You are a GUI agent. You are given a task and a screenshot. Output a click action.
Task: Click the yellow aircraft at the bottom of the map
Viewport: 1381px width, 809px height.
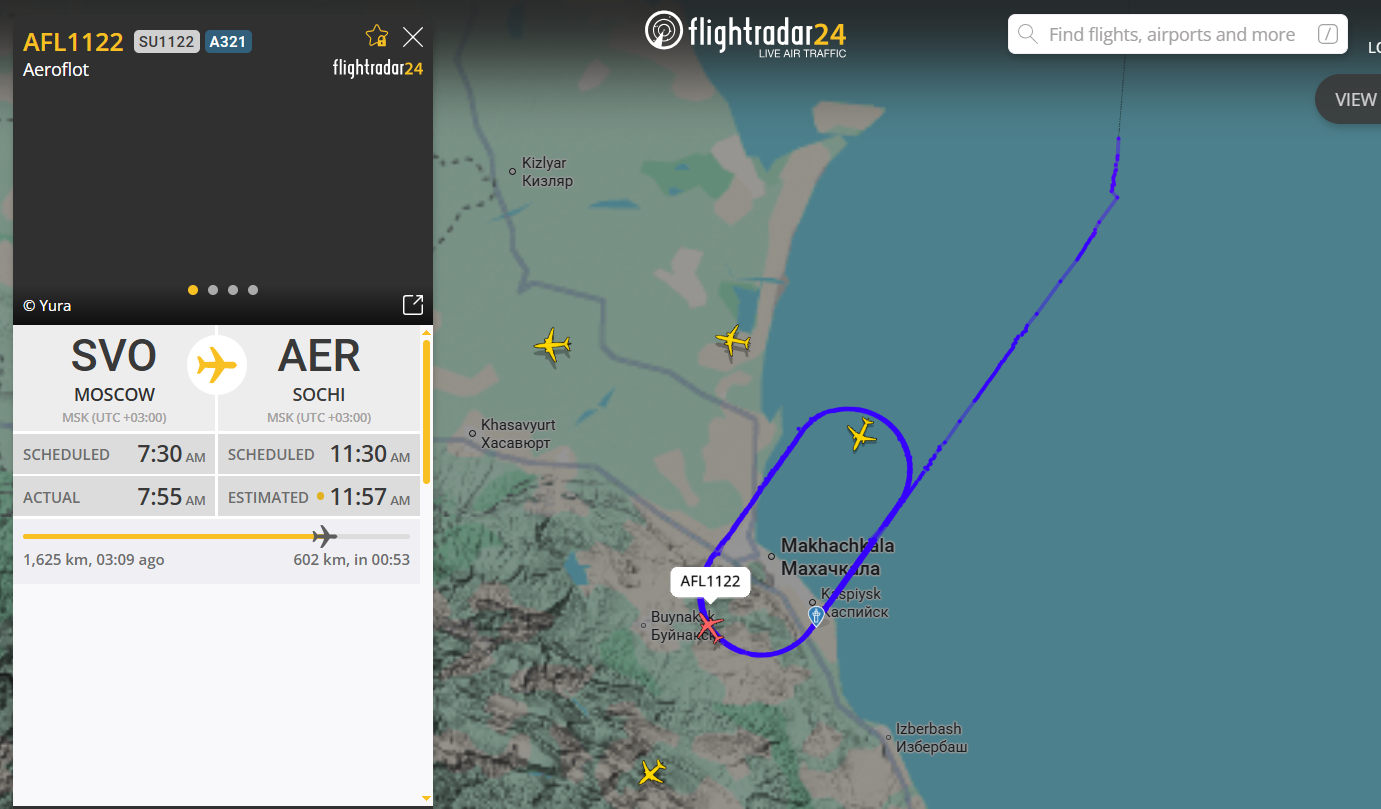pos(652,772)
